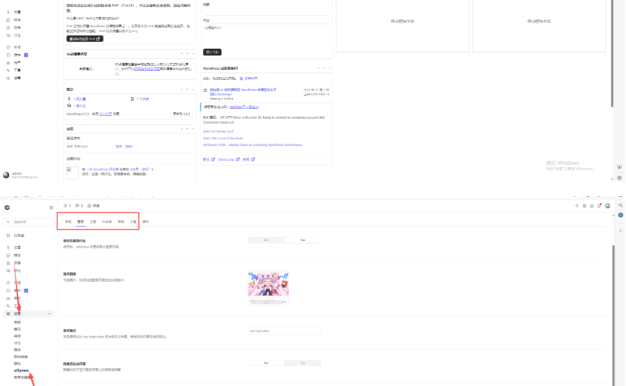This screenshot has height=386, width=626.
Task: Open Tools in the upper dashboard sidebar
Action: (x=17, y=70)
